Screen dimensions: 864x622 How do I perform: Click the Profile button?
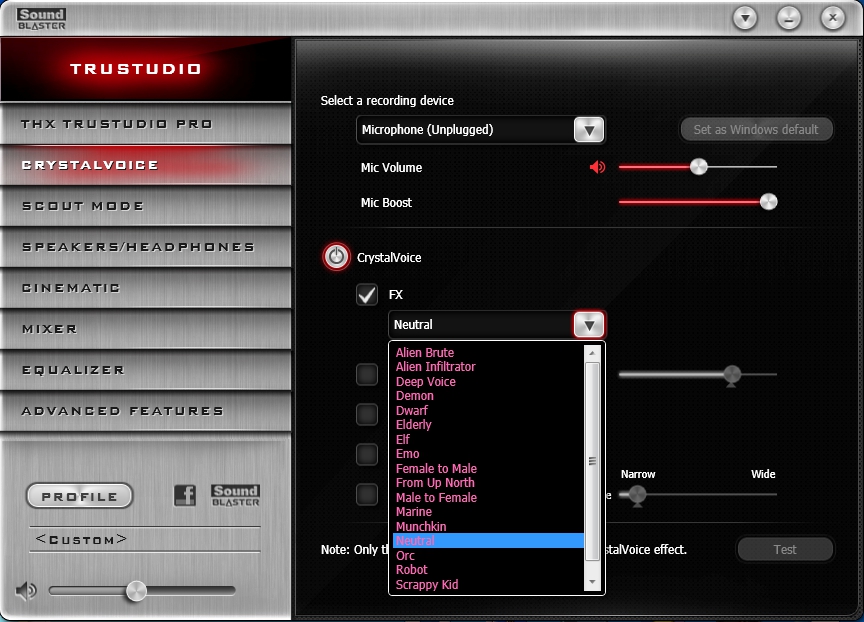tap(79, 496)
